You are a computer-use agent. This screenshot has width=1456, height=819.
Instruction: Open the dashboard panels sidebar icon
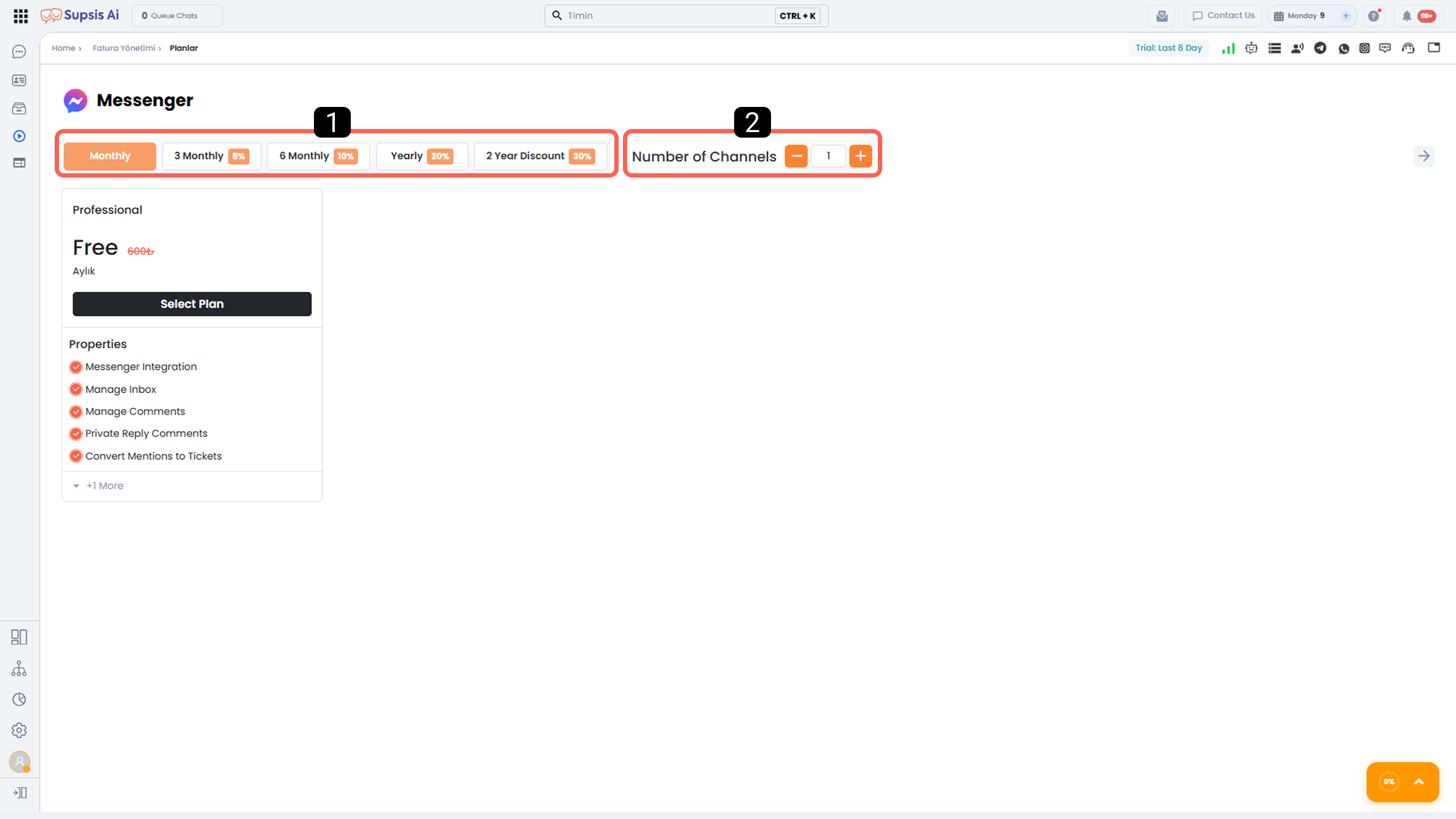(19, 637)
